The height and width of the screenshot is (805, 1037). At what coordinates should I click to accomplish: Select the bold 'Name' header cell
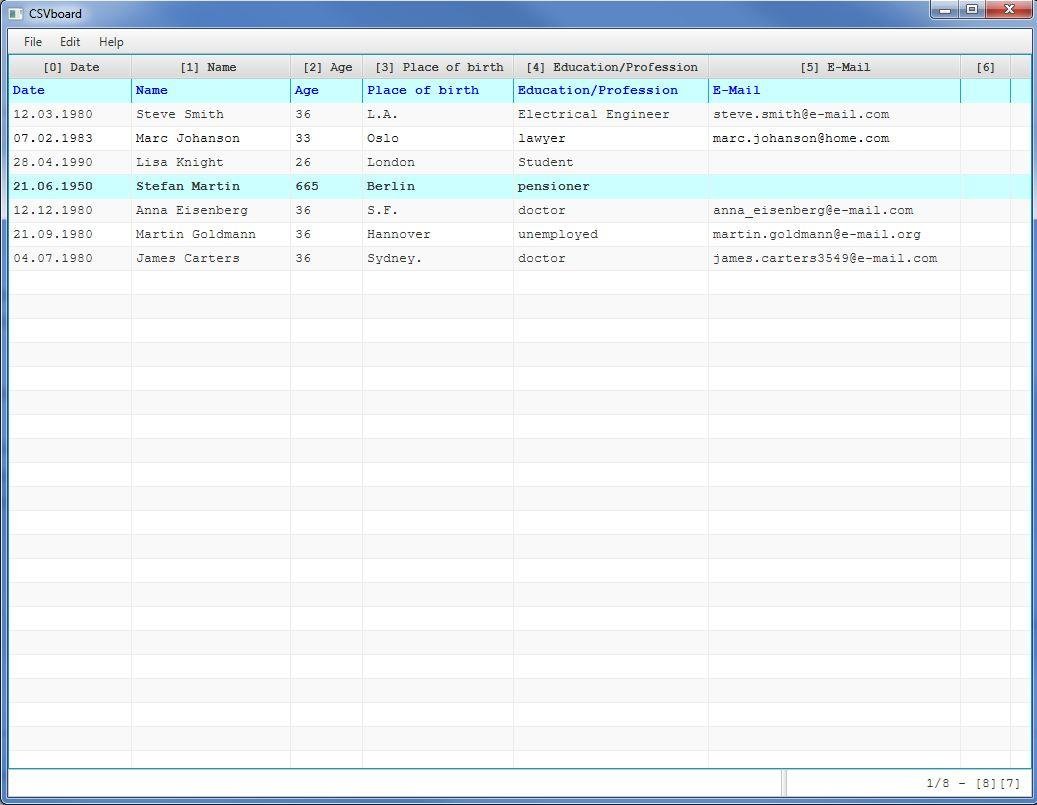point(211,91)
